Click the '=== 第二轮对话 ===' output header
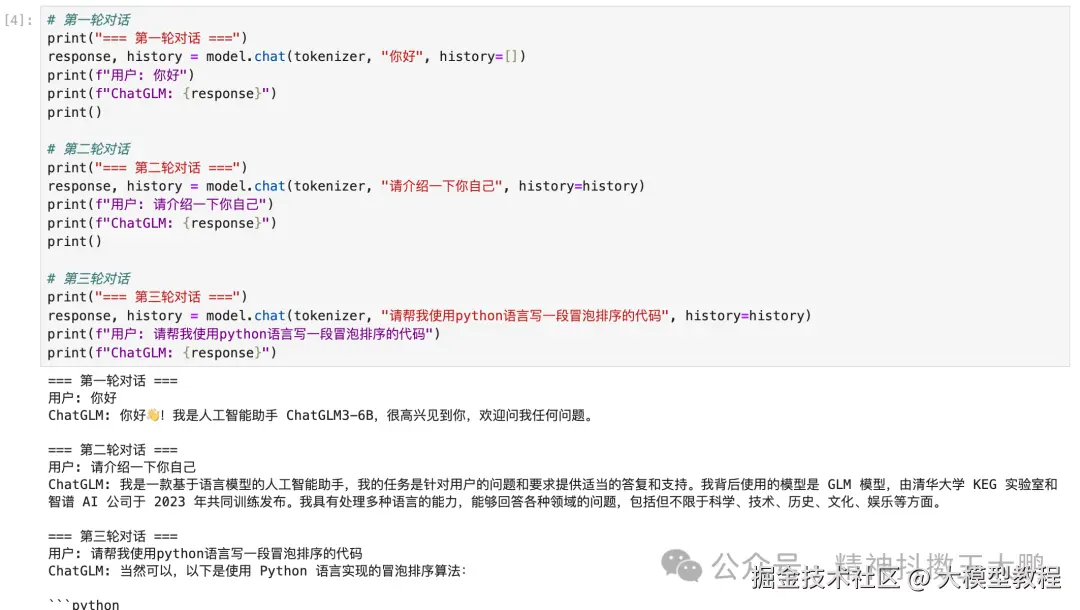Screen dimensions: 1080x610 [x=113, y=450]
